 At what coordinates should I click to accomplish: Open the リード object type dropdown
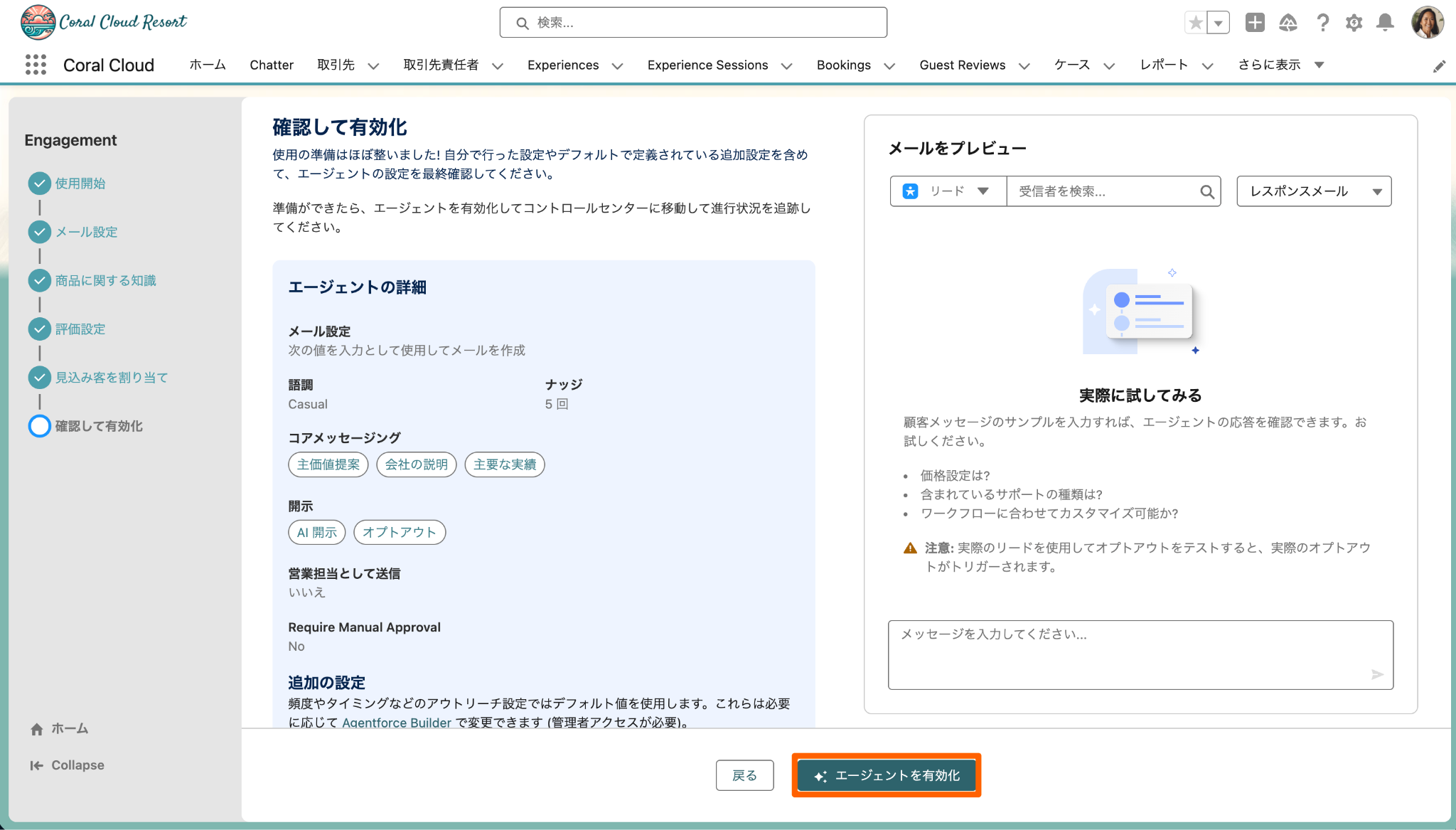(948, 191)
